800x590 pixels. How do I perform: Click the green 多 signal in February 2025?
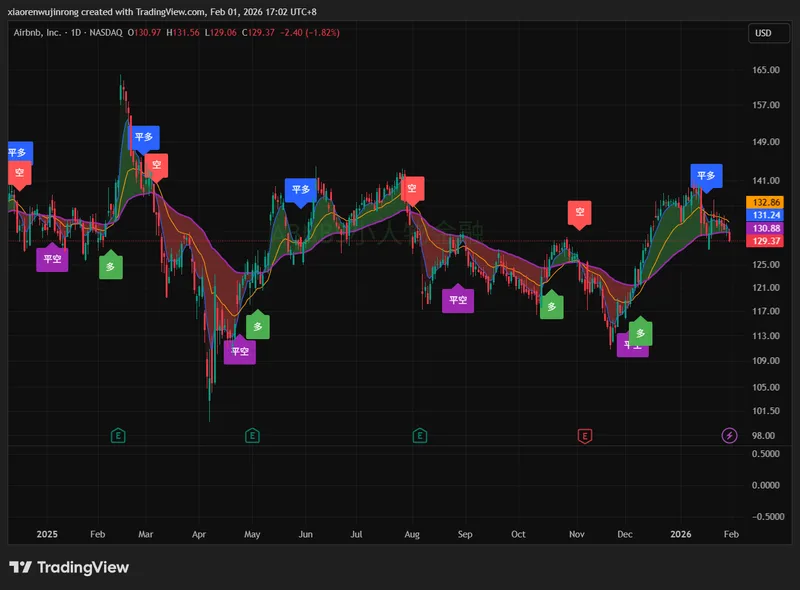(111, 265)
